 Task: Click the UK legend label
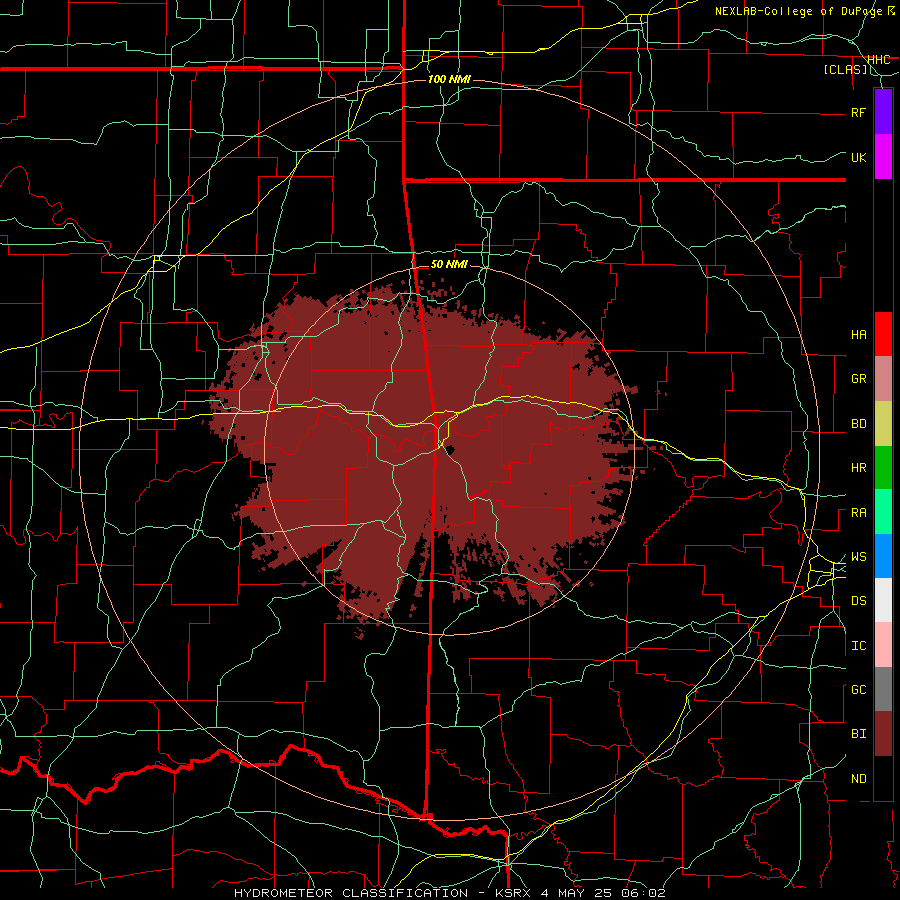859,157
